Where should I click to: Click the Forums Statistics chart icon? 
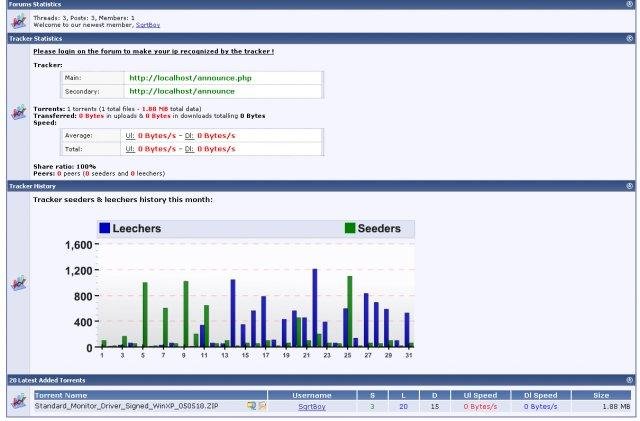click(x=18, y=21)
